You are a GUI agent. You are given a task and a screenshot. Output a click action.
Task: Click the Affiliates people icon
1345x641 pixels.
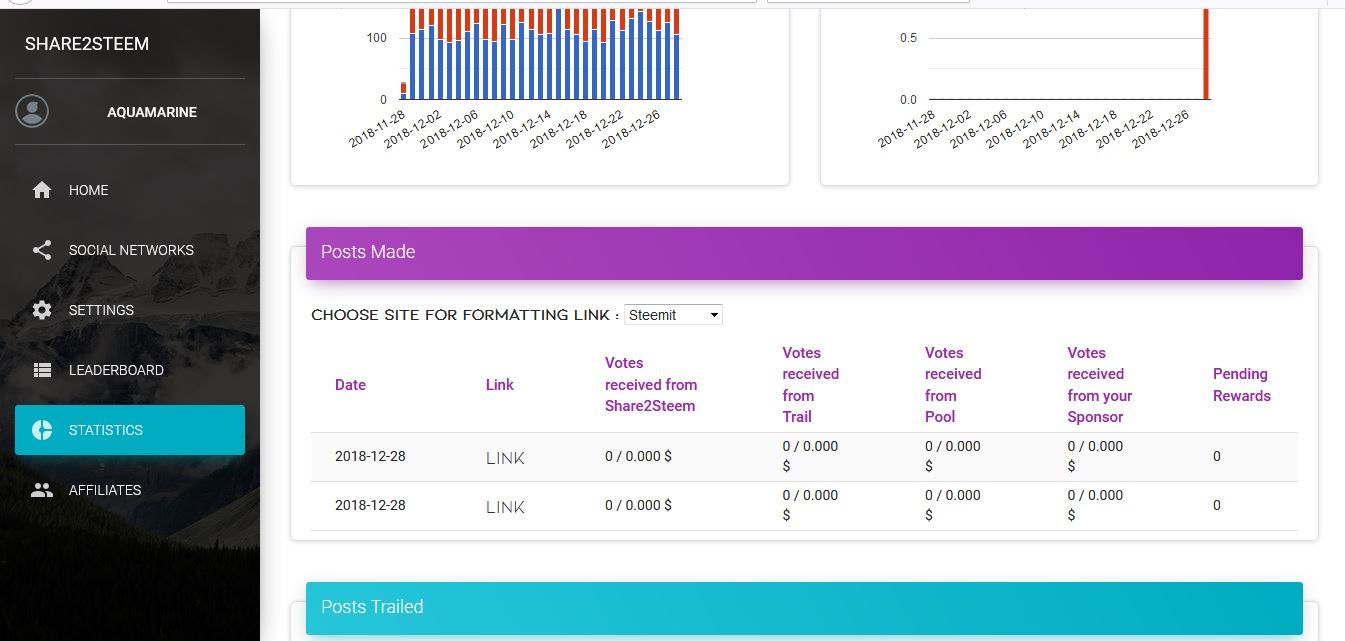point(42,490)
